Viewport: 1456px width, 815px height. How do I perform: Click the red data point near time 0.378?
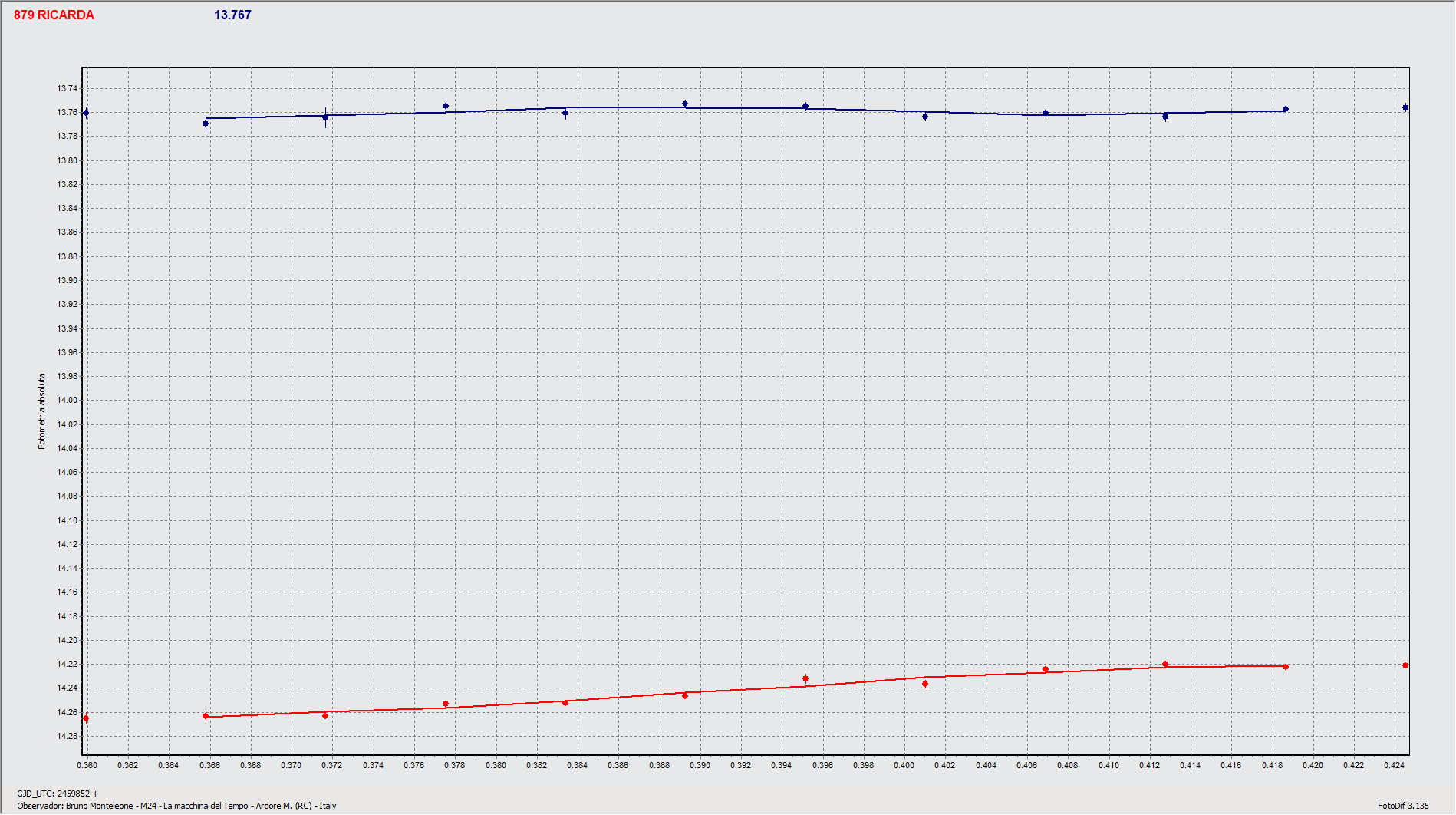coord(446,704)
